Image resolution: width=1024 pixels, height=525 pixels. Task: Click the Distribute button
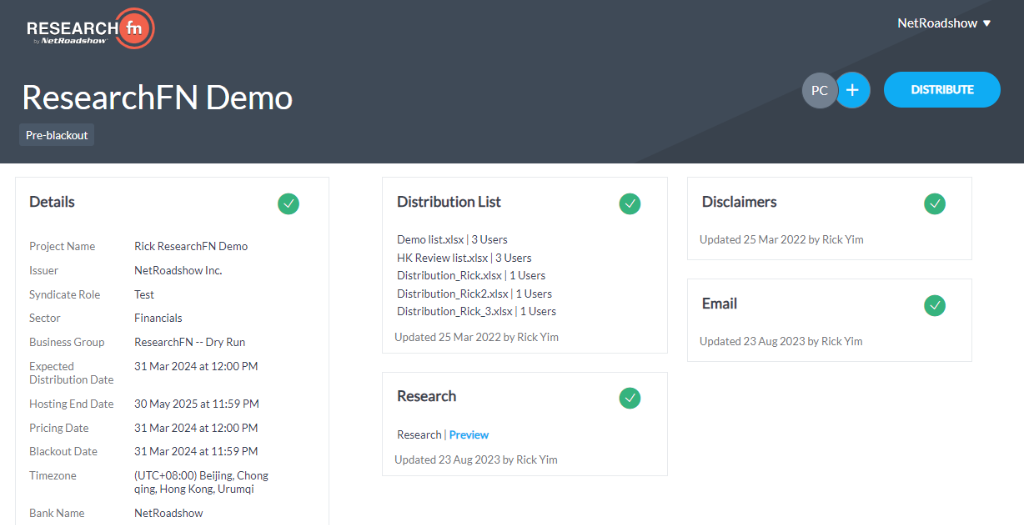tap(942, 89)
